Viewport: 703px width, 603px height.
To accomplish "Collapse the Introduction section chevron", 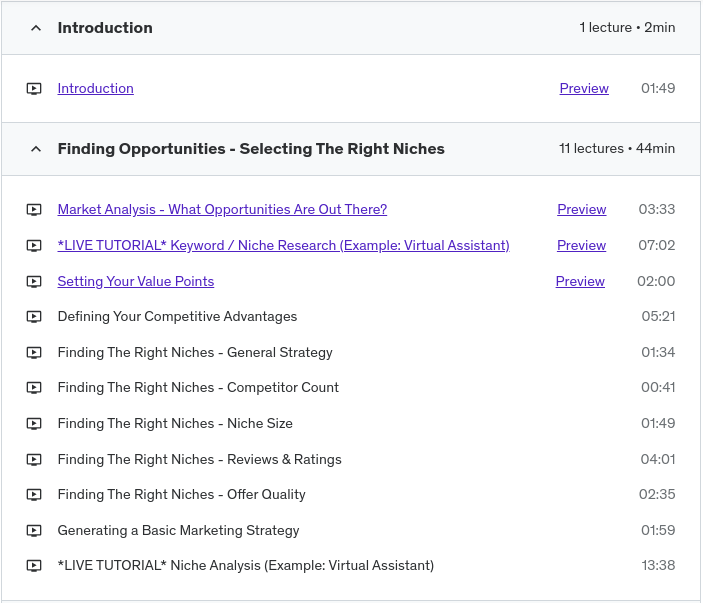I will pos(36,28).
